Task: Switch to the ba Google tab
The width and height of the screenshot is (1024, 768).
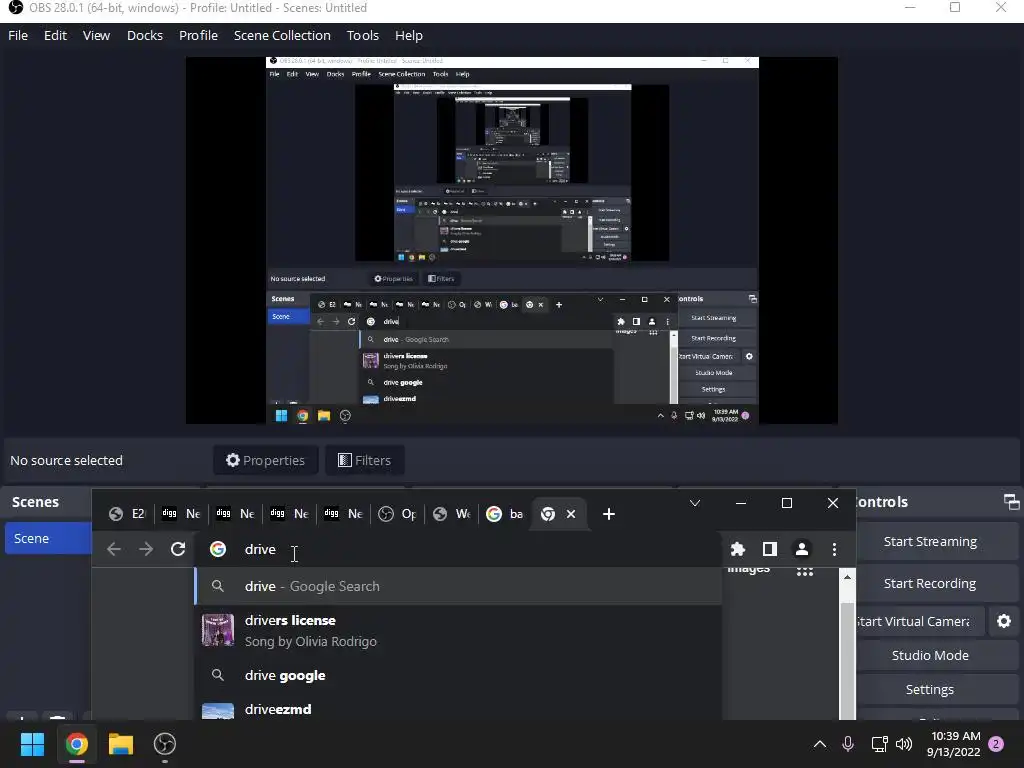Action: click(x=505, y=514)
